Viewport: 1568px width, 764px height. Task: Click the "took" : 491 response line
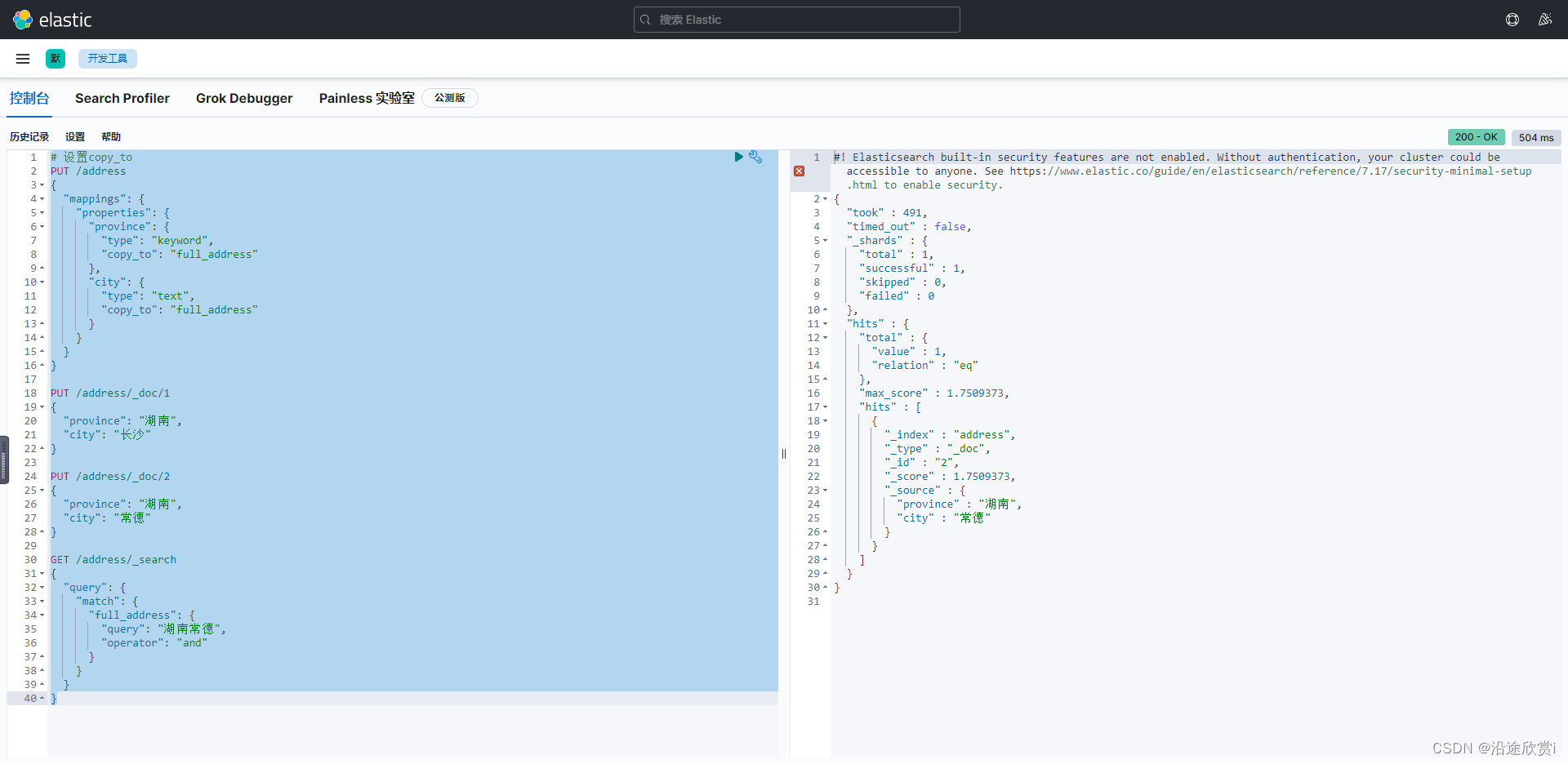887,213
